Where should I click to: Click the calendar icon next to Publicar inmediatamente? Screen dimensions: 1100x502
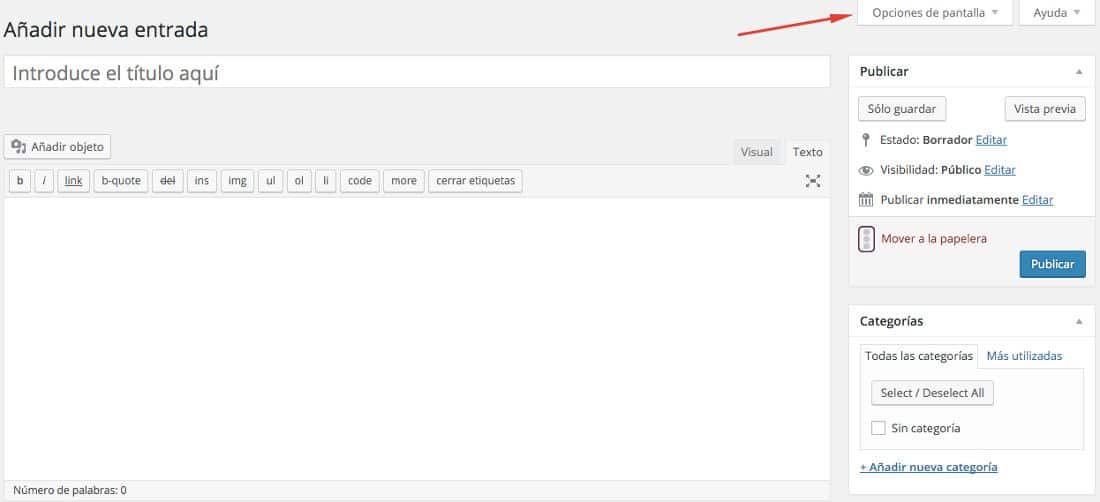[x=866, y=200]
